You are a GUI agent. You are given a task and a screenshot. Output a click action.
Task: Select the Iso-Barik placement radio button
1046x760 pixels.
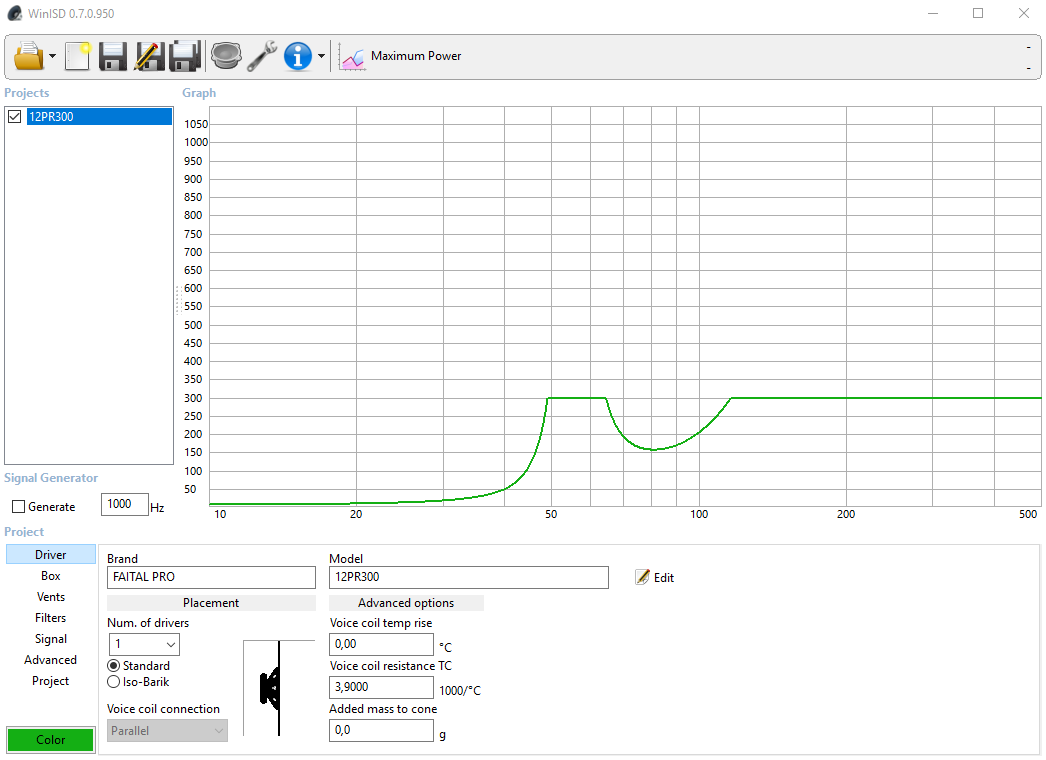[x=114, y=682]
